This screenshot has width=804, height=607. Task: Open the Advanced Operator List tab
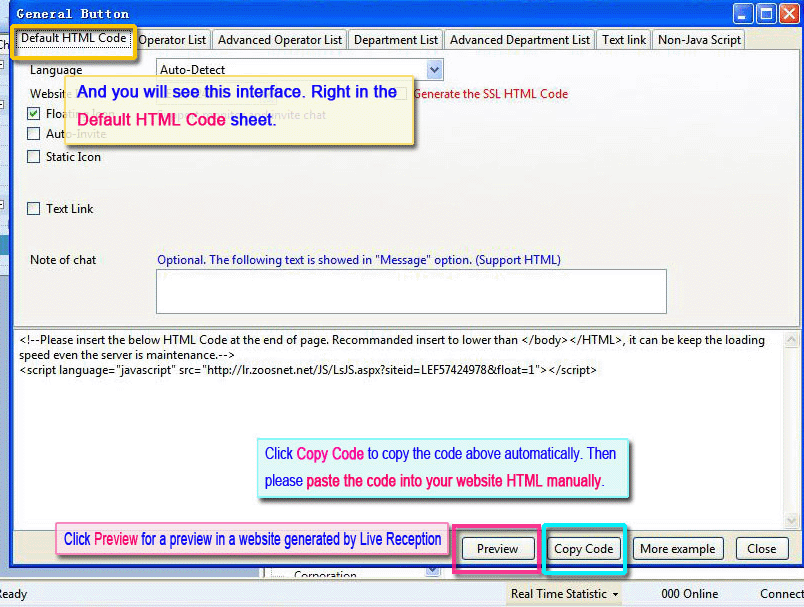pos(279,40)
